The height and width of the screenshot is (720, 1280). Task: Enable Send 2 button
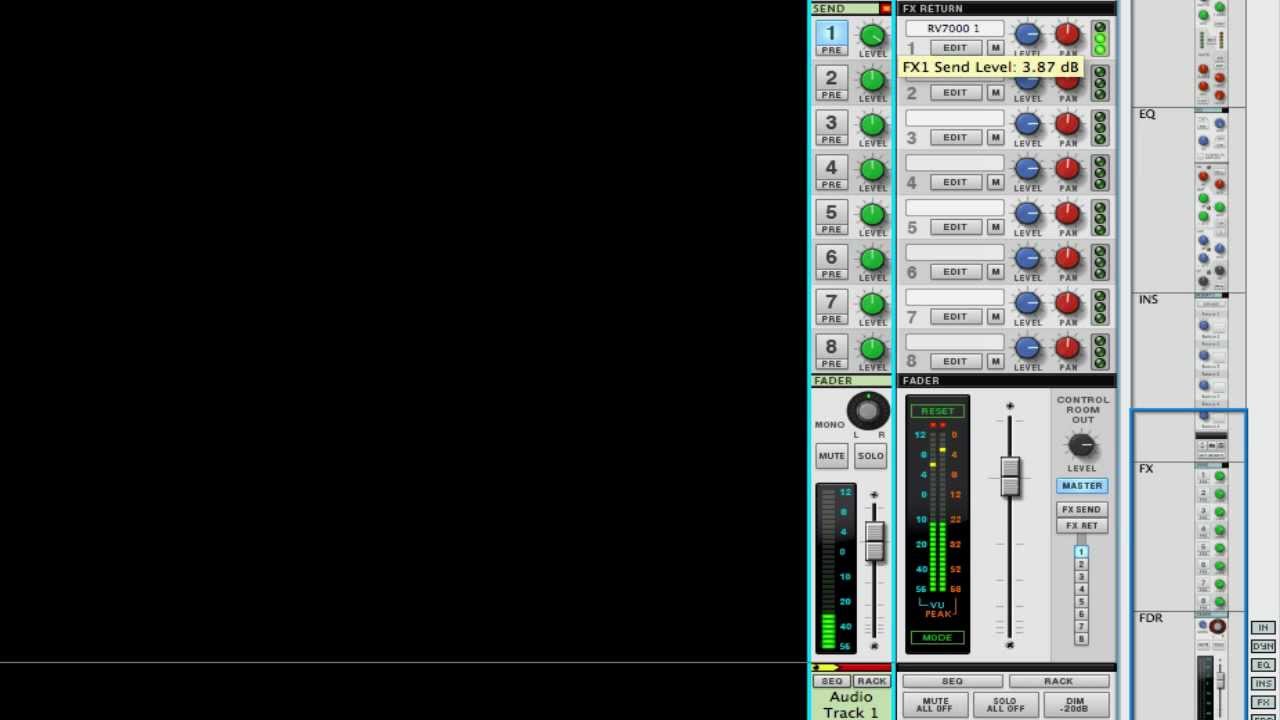click(x=831, y=77)
